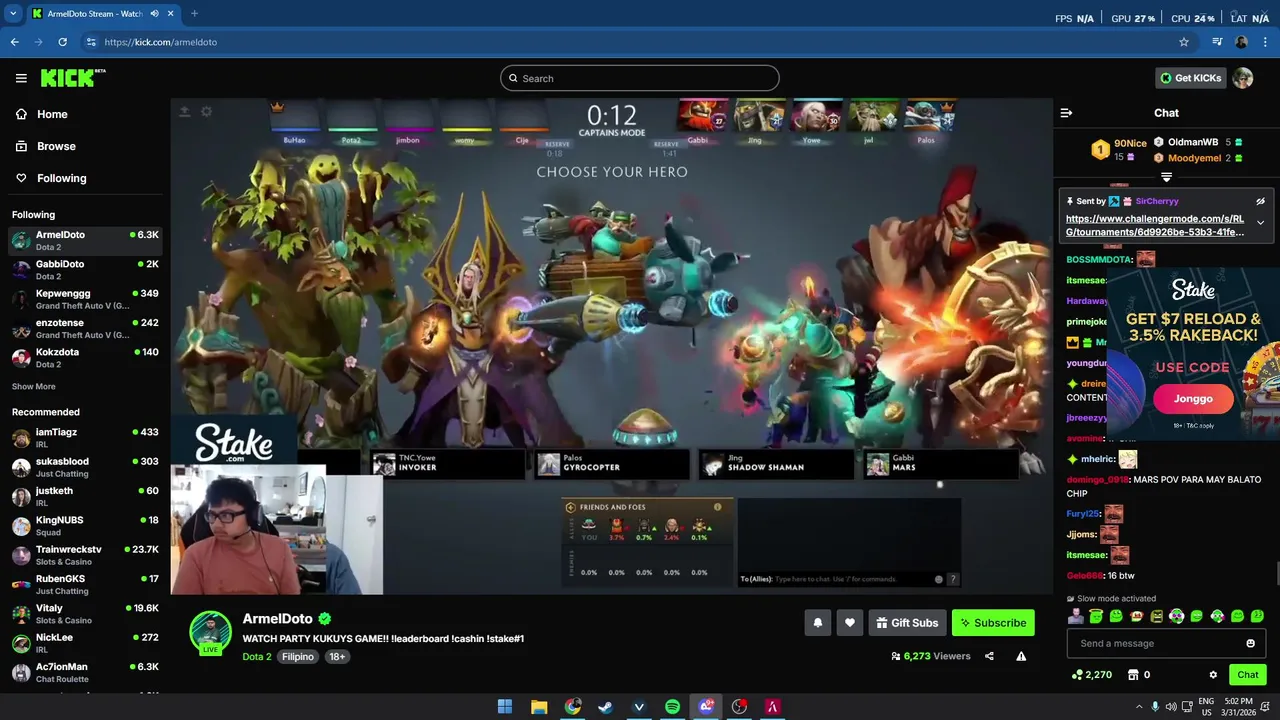The width and height of the screenshot is (1280, 720).
Task: Open File Explorer from taskbar
Action: coord(539,707)
